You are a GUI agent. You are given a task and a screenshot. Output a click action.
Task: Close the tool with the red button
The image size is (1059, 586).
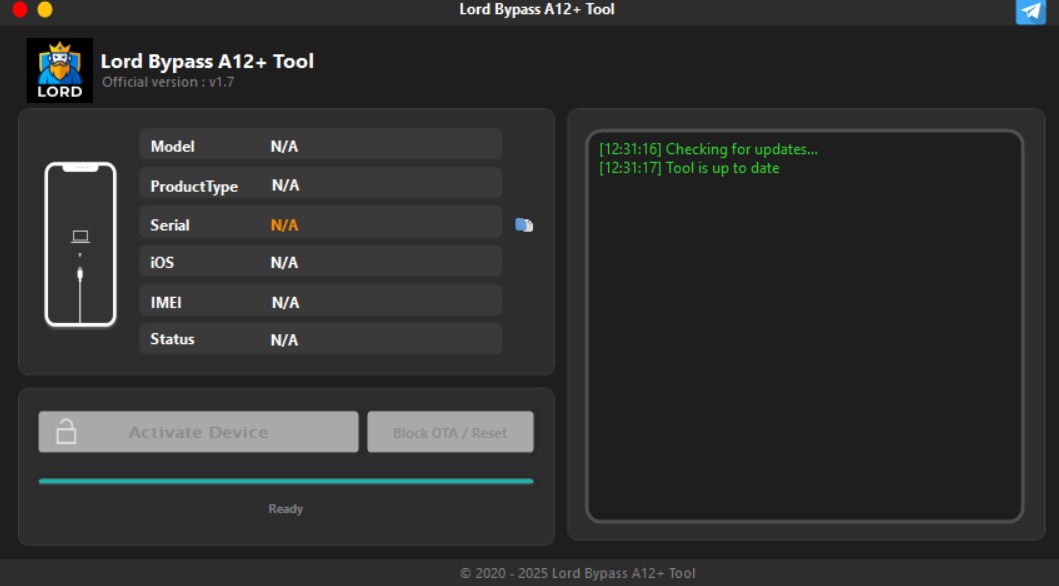[20, 9]
